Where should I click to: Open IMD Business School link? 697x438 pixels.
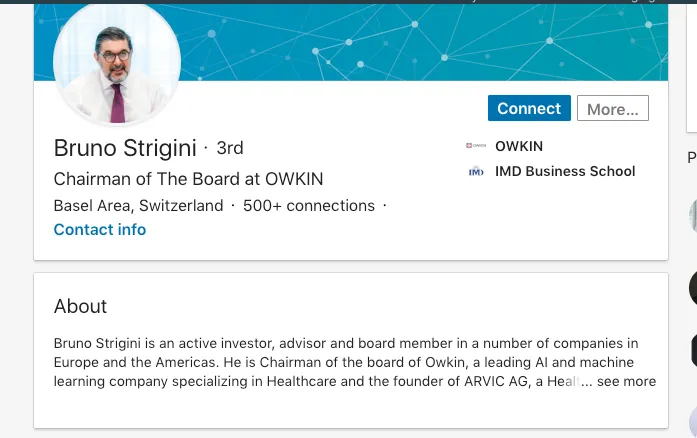coord(565,171)
